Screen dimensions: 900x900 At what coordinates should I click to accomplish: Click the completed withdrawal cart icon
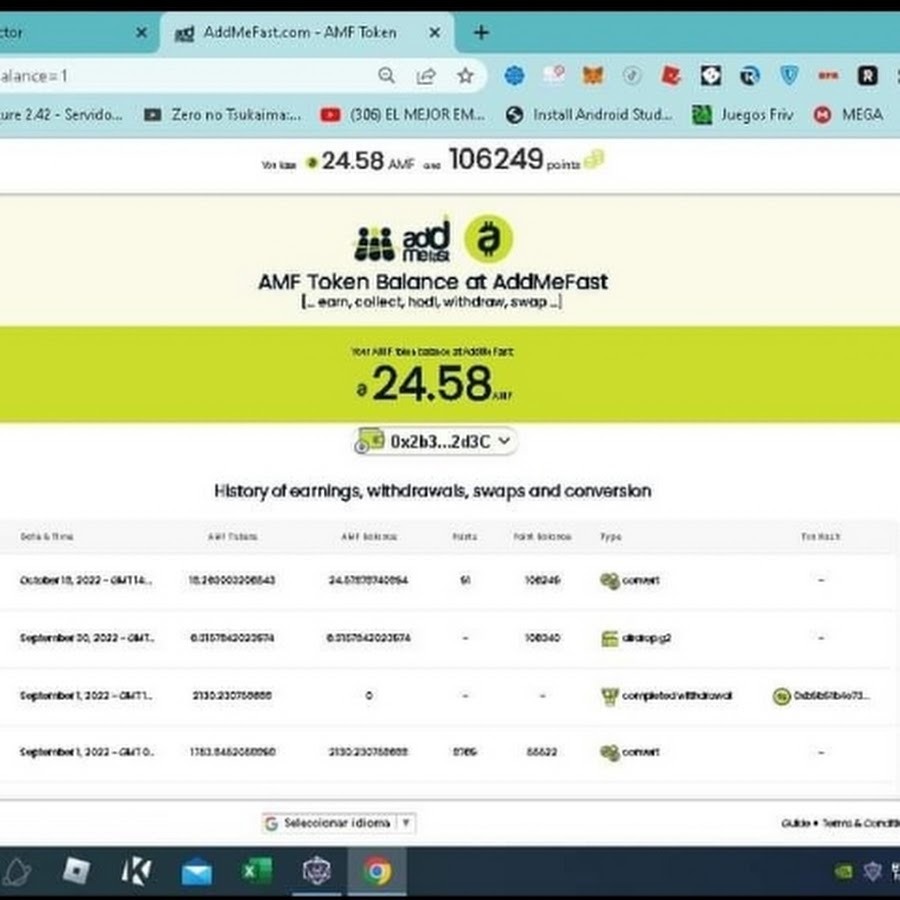tap(610, 696)
